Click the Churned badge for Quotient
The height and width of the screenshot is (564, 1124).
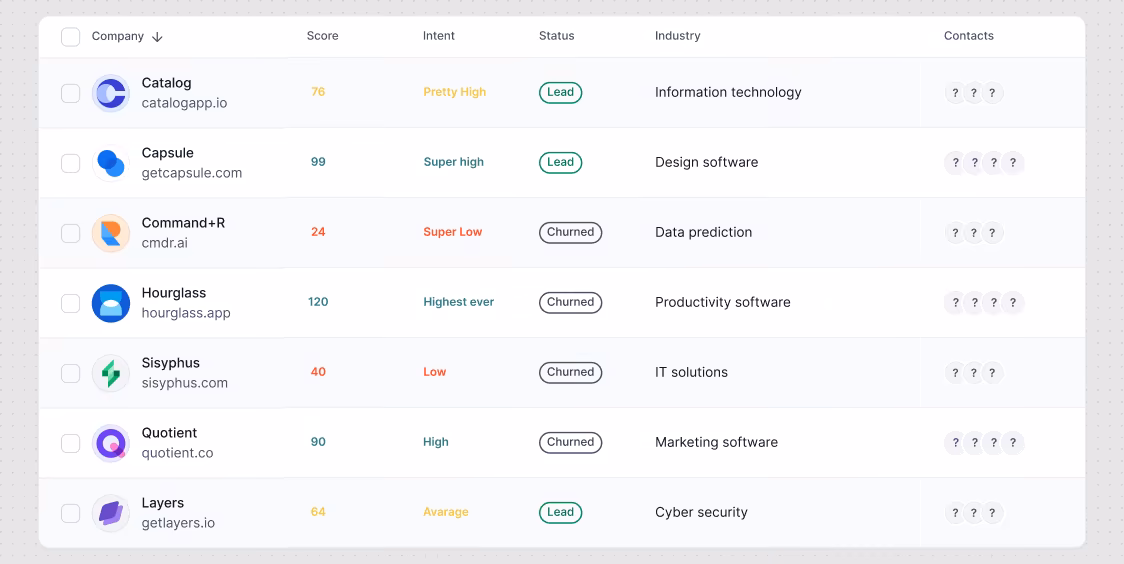pyautogui.click(x=571, y=442)
